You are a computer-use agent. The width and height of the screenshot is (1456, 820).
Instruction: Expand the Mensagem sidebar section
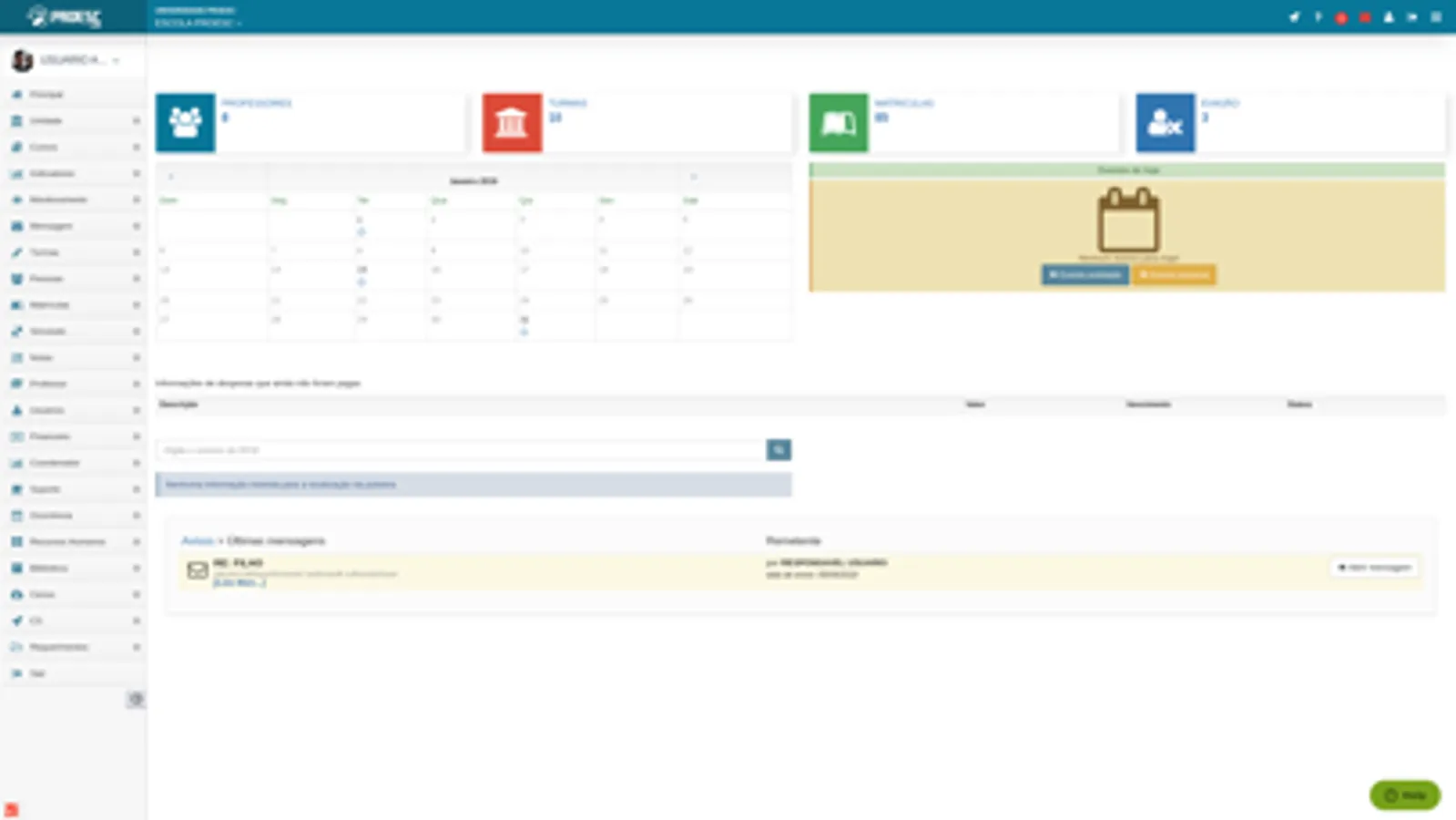[73, 226]
